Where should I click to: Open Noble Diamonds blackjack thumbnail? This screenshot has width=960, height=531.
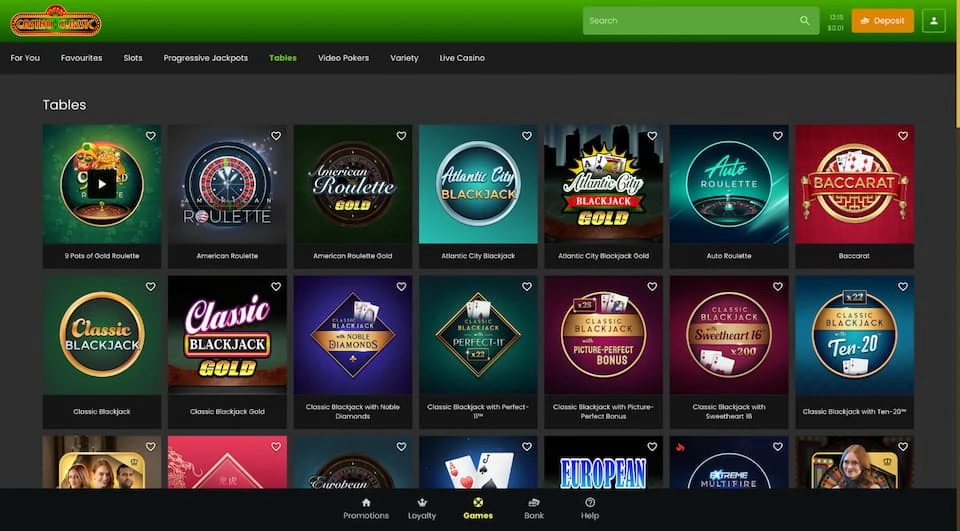click(353, 335)
